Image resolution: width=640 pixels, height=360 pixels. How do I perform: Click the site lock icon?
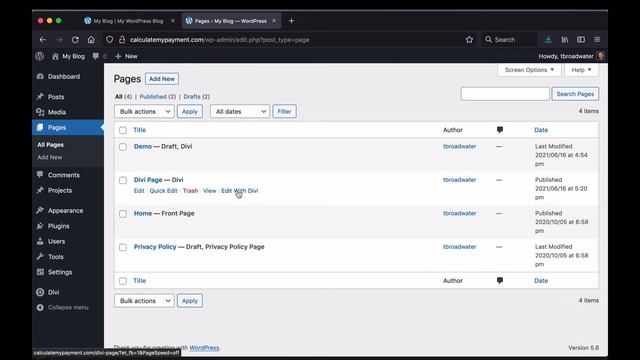point(122,40)
